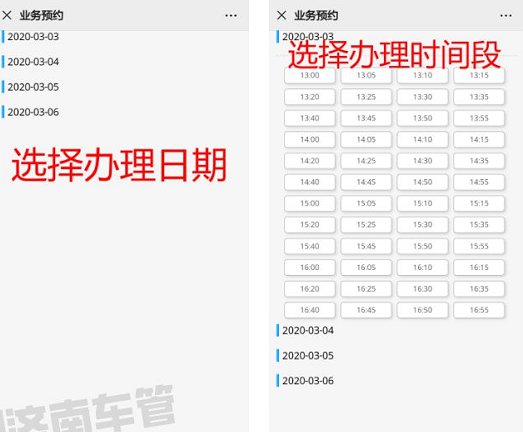Select the 13:00 time slot
523x432 pixels.
[x=310, y=75]
